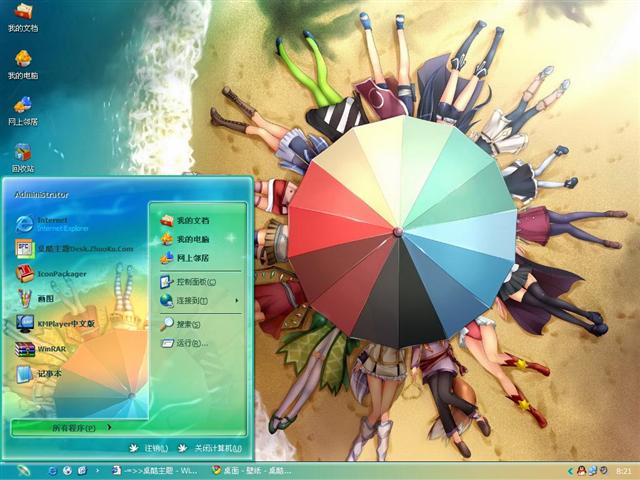Launch Internet Explorer from Start menu
This screenshot has width=640, height=480.
pyautogui.click(x=52, y=224)
